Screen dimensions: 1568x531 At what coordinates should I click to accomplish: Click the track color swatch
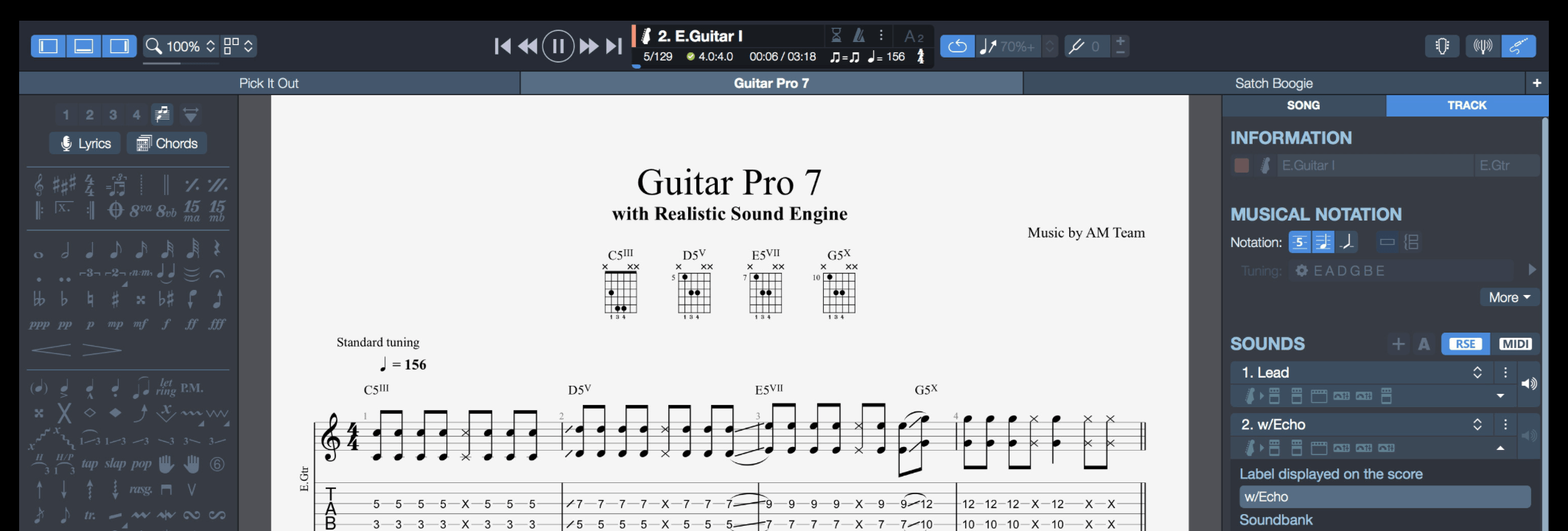(x=1242, y=165)
